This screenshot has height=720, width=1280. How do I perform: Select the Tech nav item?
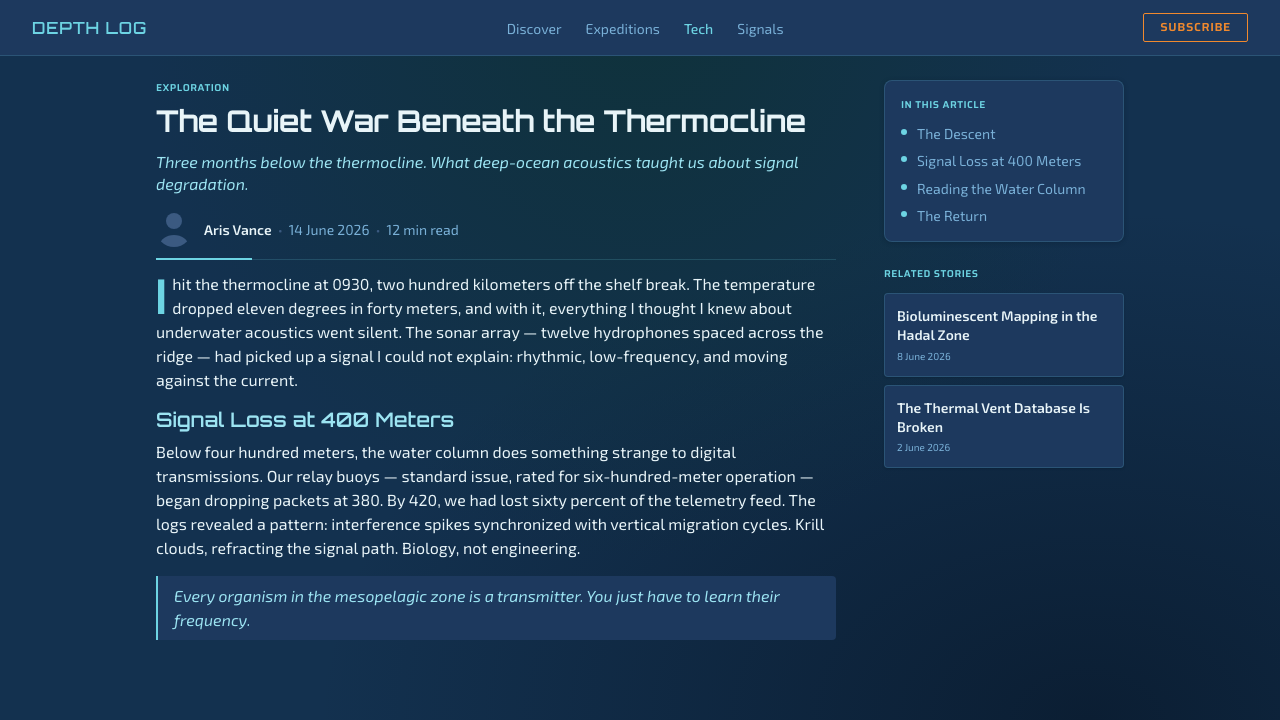click(698, 29)
